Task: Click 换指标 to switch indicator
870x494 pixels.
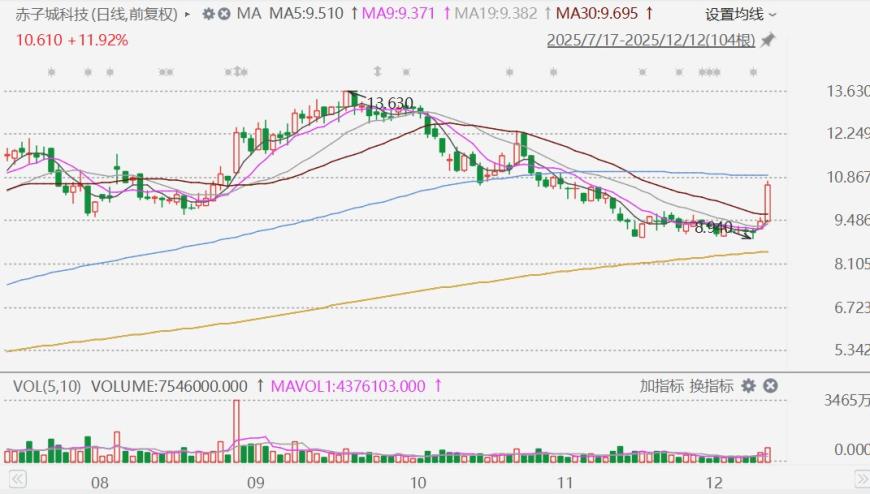Action: pyautogui.click(x=711, y=386)
